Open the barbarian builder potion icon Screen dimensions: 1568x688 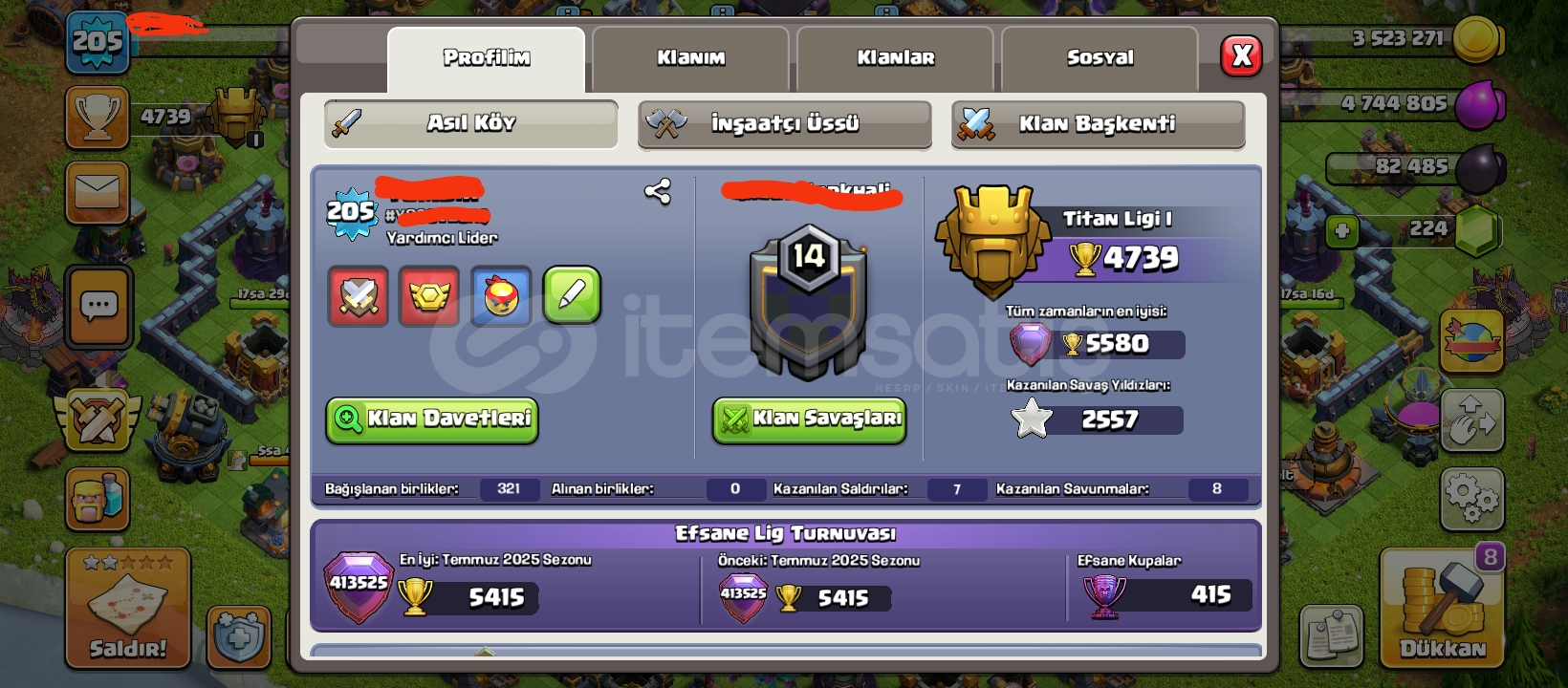tap(98, 499)
